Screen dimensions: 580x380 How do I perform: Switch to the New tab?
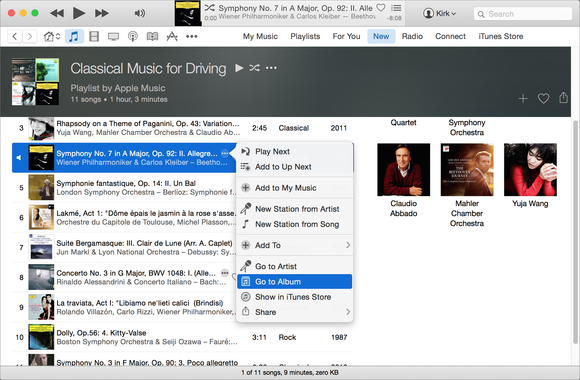click(x=381, y=36)
